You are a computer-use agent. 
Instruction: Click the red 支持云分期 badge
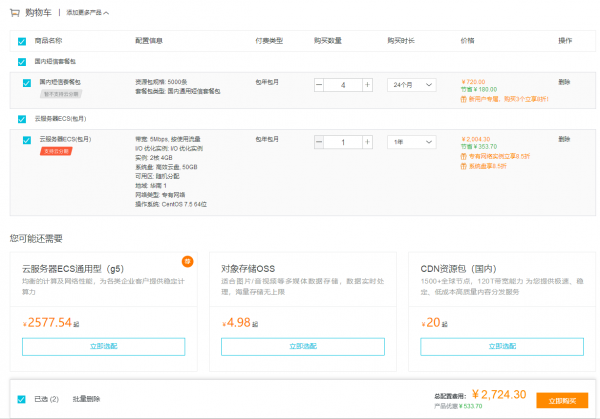click(x=56, y=151)
